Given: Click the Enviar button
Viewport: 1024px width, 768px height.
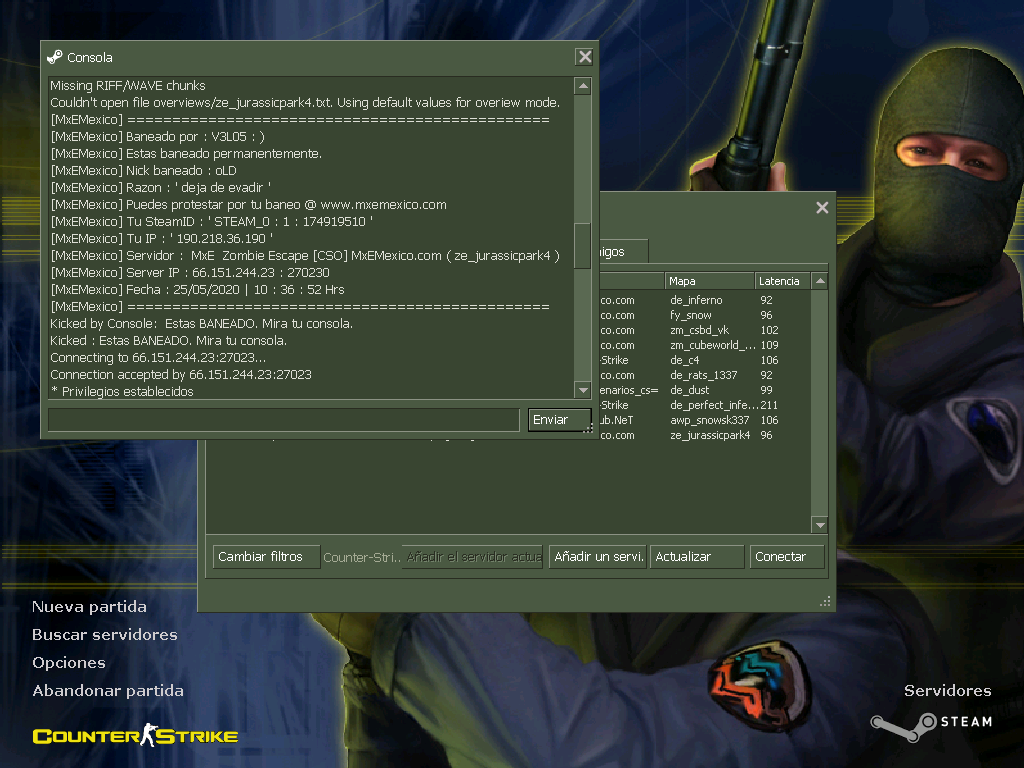Looking at the screenshot, I should point(559,420).
